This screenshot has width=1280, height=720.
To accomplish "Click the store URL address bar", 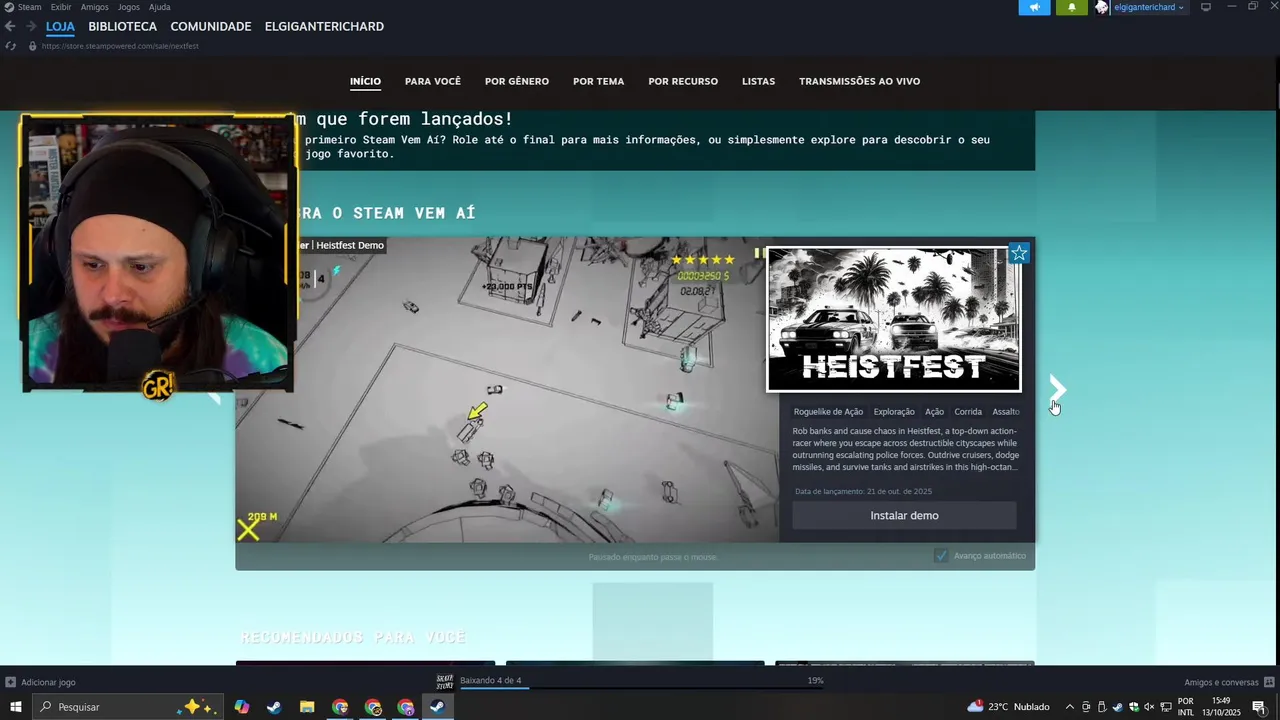I will tap(120, 46).
